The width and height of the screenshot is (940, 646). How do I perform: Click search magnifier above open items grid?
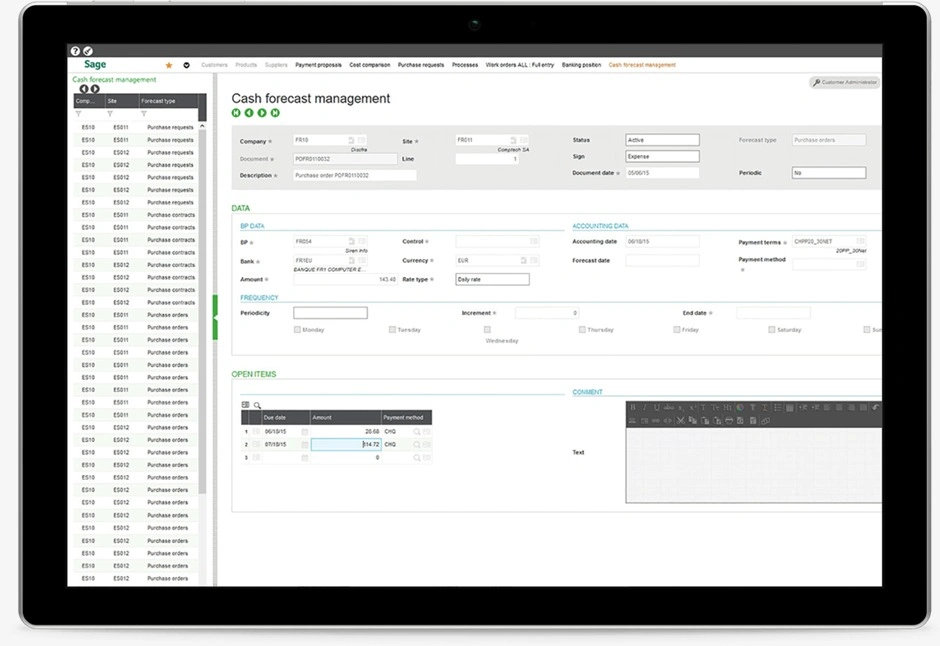[257, 405]
